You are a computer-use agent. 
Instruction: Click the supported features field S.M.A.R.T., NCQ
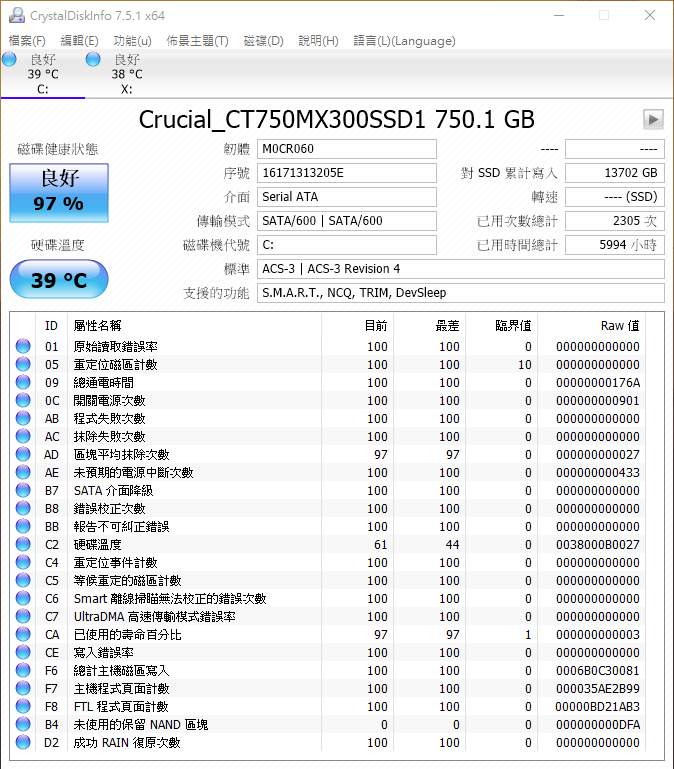(x=461, y=293)
